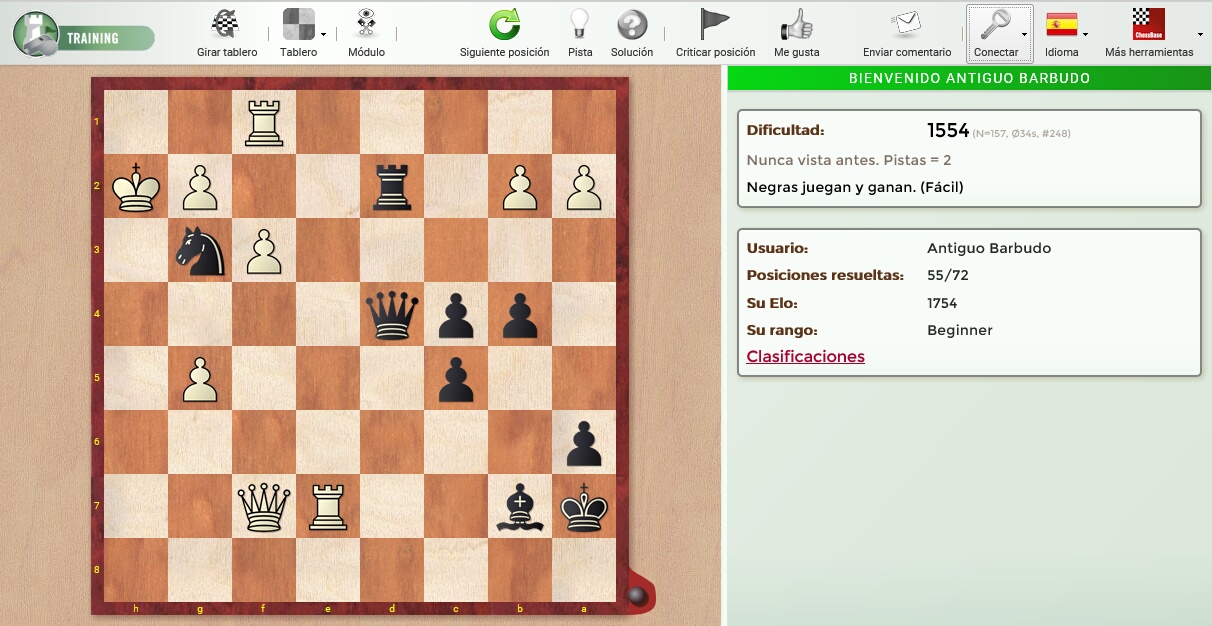Select the white rook on f1
The image size is (1212, 626).
click(264, 122)
